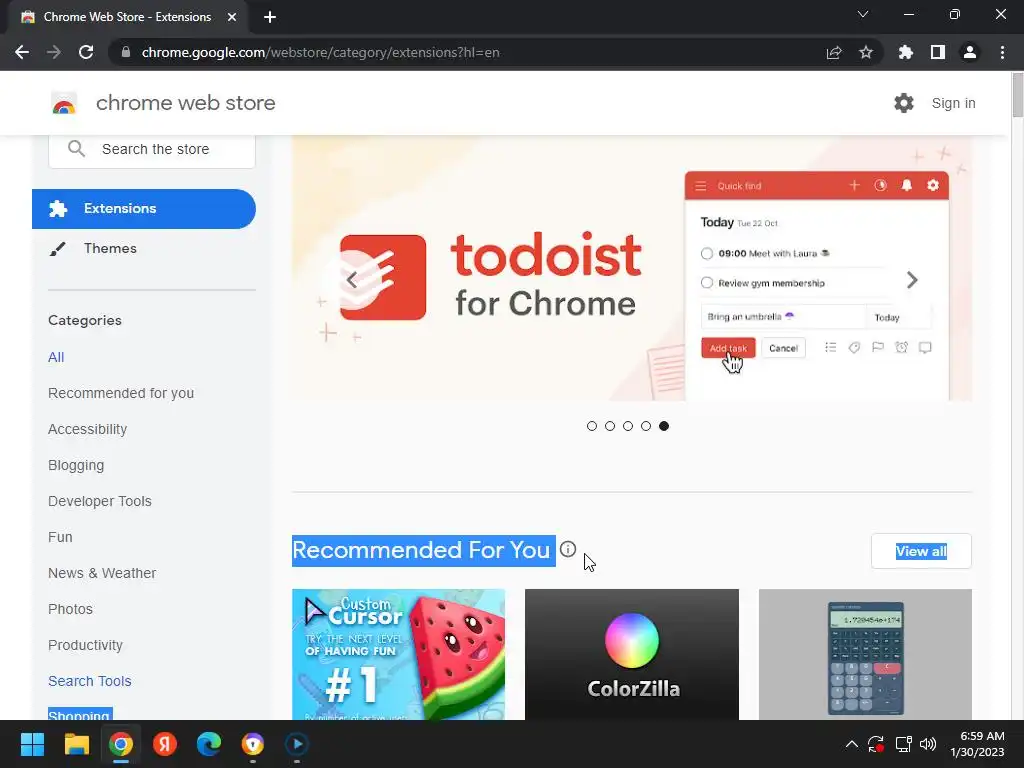The image size is (1024, 768).
Task: Show hidden system tray icons
Action: click(x=852, y=744)
